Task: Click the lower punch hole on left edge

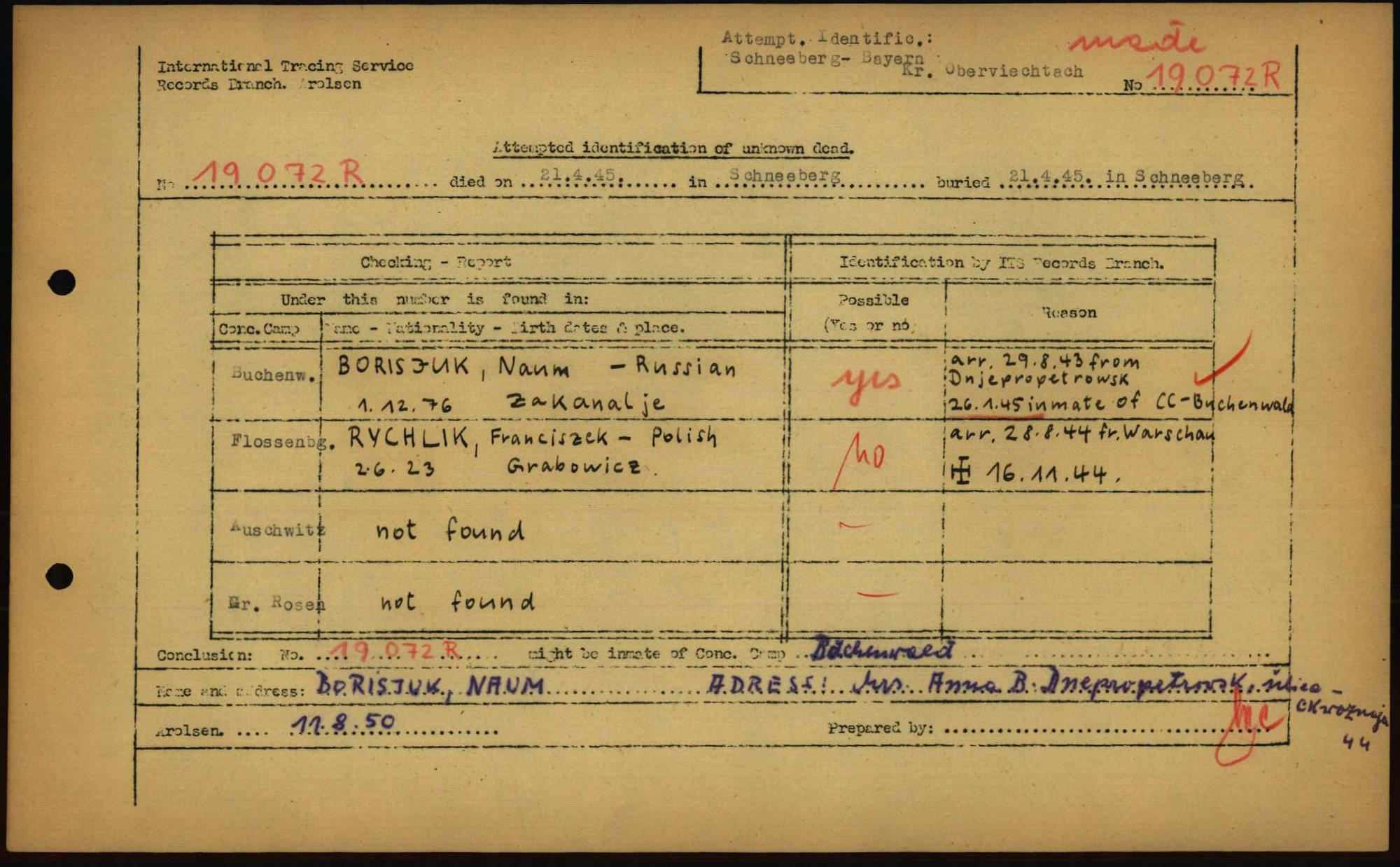Action: coord(59,576)
